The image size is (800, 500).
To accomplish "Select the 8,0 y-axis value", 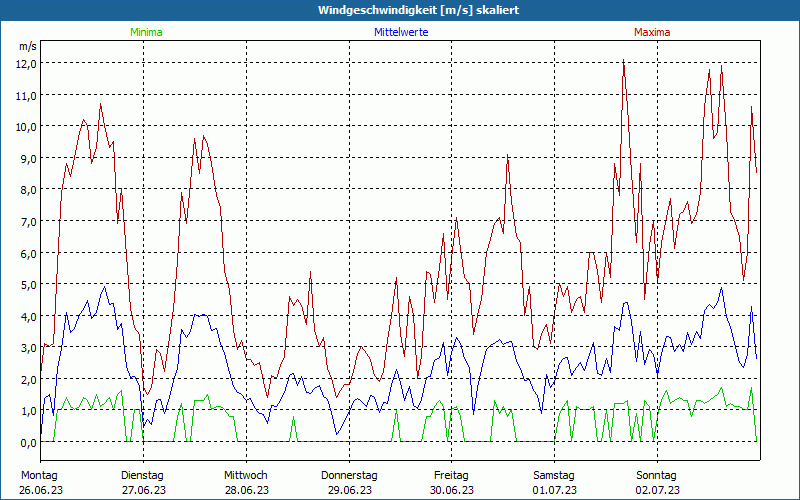I will (x=27, y=189).
